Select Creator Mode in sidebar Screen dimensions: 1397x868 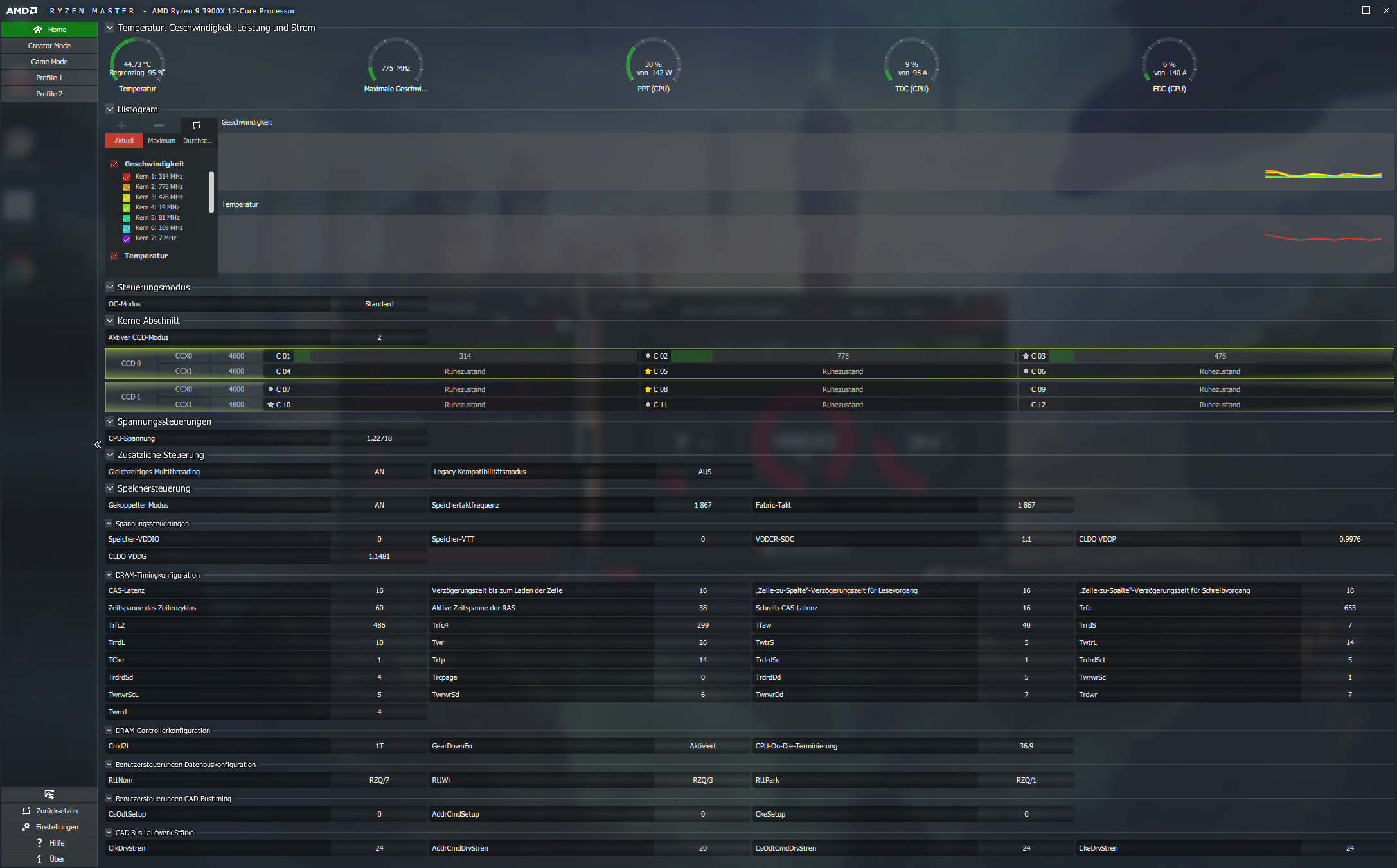[x=49, y=46]
